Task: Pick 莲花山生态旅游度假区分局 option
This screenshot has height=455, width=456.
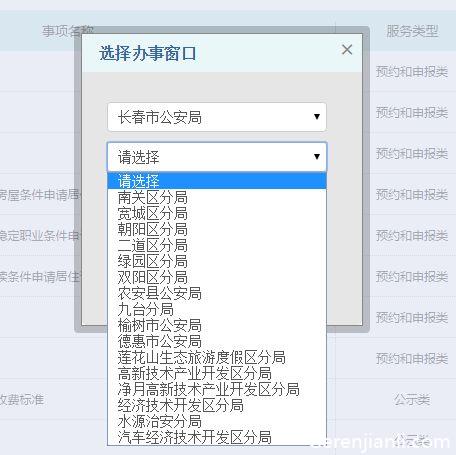Action: coord(217,357)
